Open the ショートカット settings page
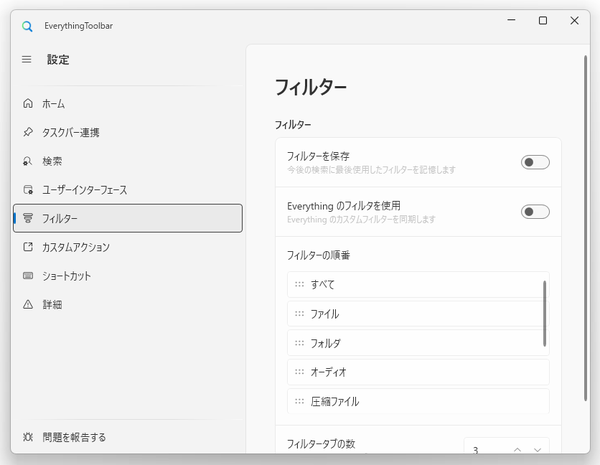The width and height of the screenshot is (600, 465). pyautogui.click(x=128, y=276)
